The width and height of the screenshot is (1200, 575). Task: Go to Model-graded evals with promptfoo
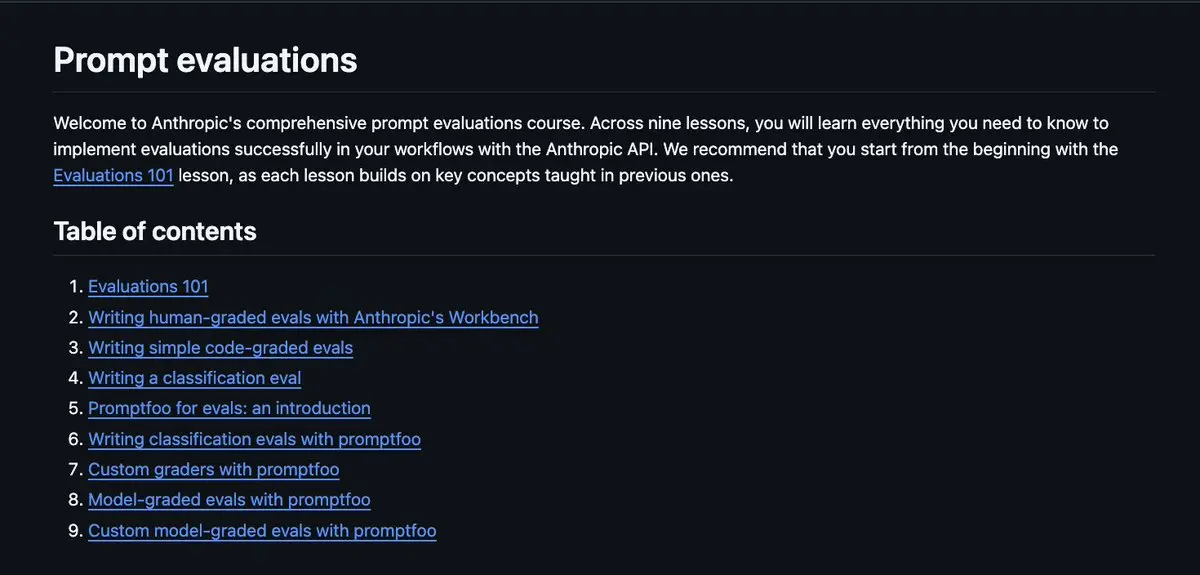coord(229,500)
